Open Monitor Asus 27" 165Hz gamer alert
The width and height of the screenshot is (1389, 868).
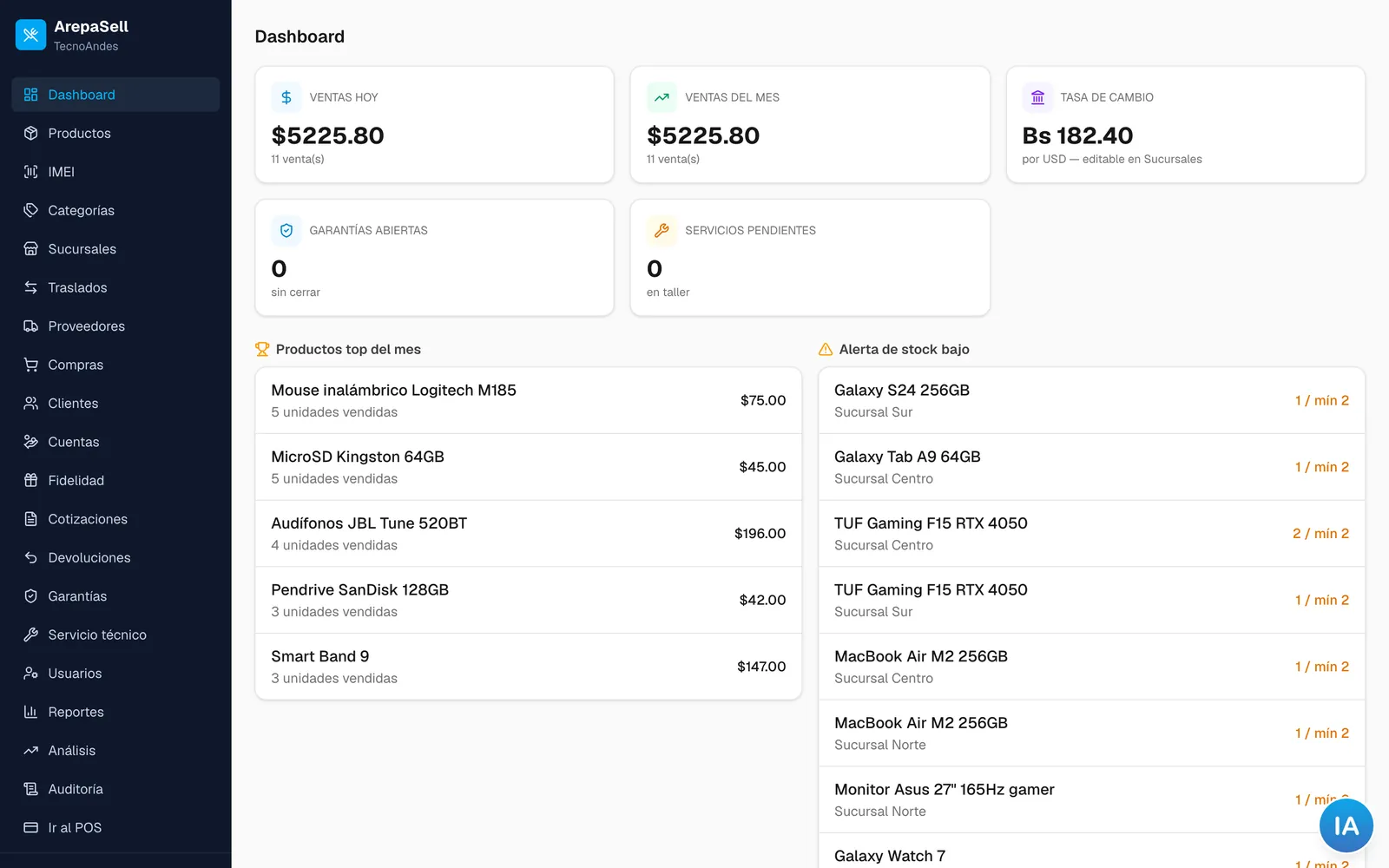[x=1091, y=799]
